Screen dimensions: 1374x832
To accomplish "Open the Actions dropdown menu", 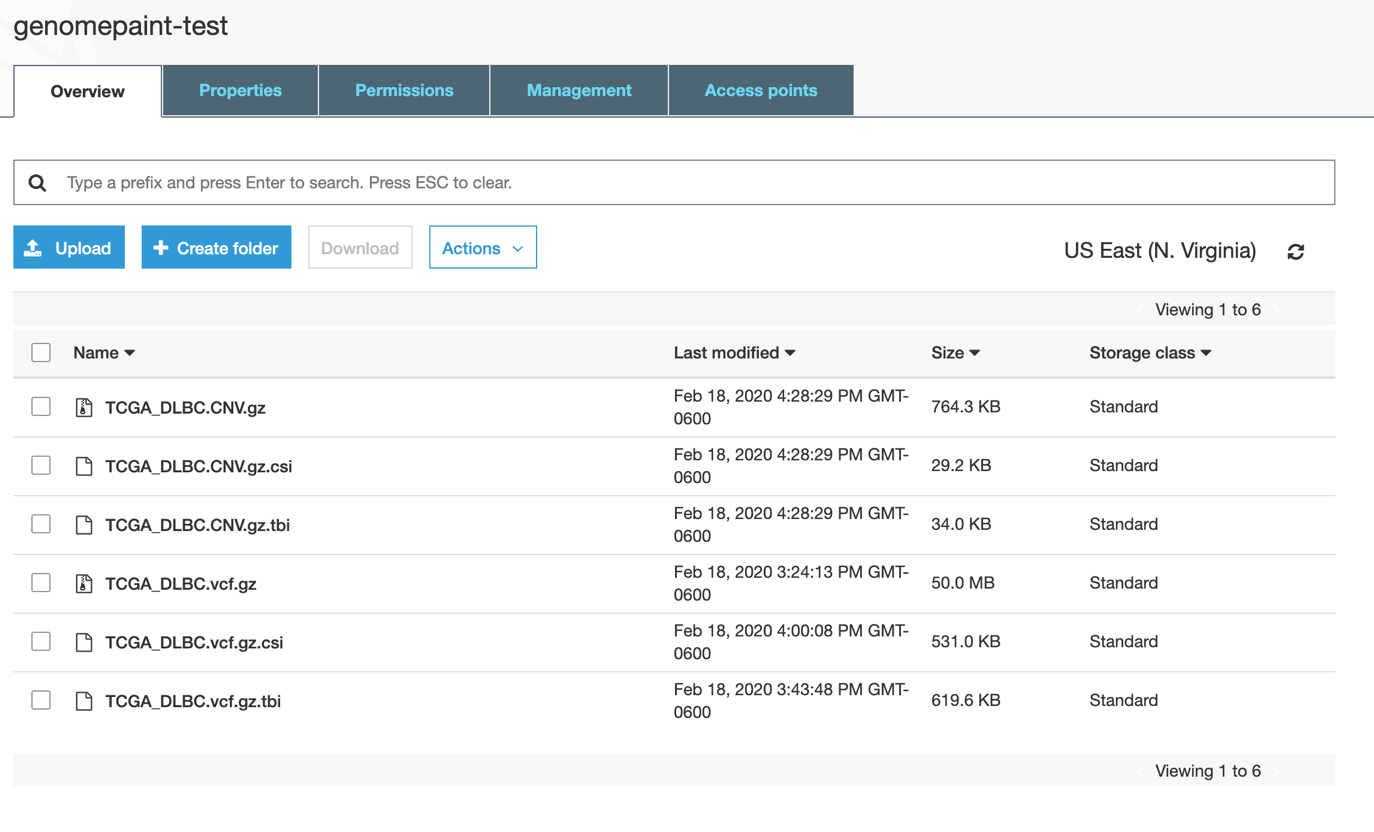I will tap(483, 247).
